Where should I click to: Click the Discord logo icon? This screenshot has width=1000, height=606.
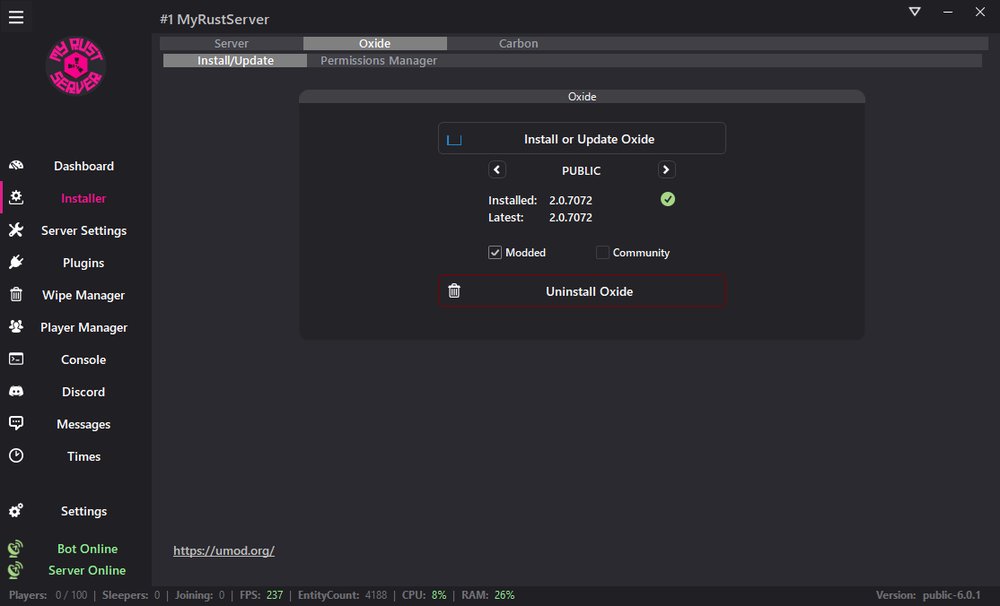(16, 391)
